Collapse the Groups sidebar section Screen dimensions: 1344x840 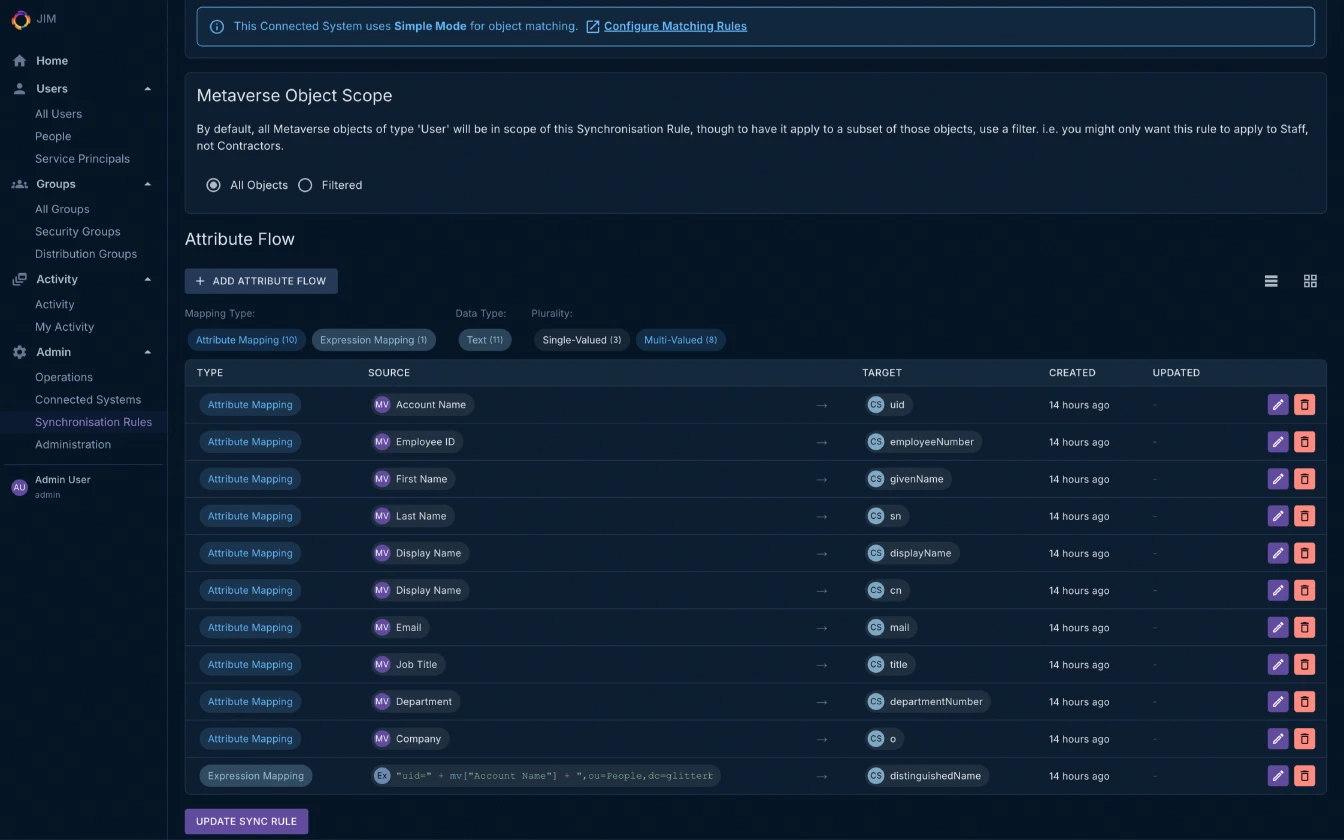click(x=148, y=184)
